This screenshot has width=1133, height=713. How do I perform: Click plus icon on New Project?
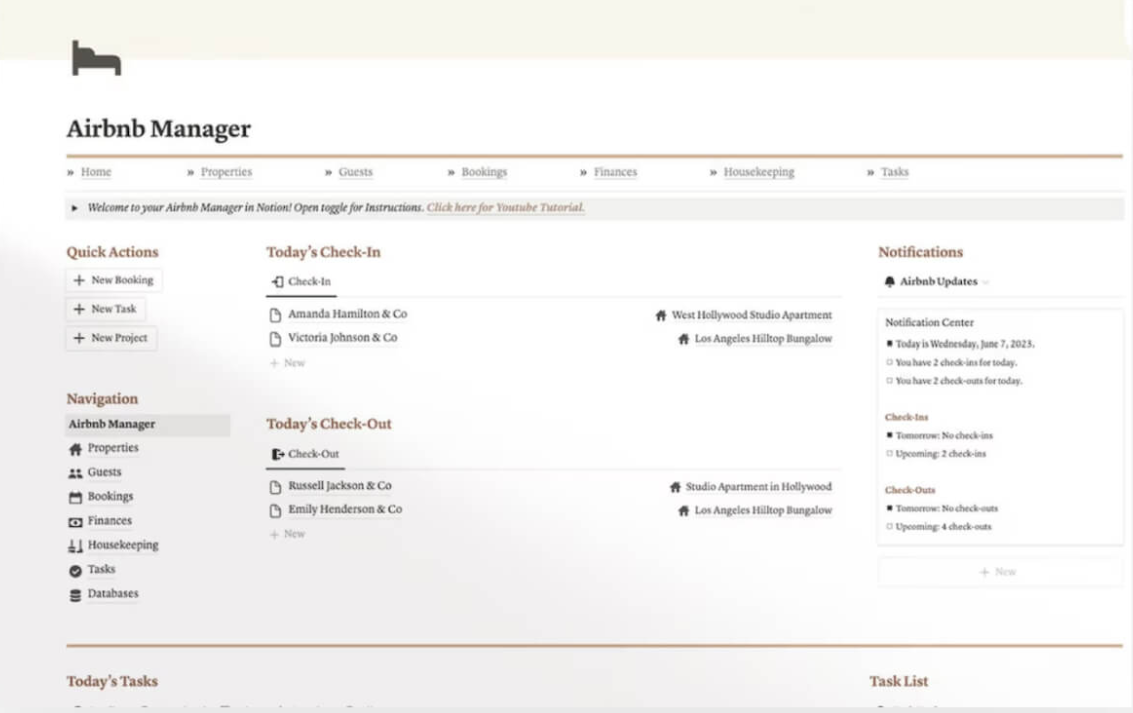(79, 338)
